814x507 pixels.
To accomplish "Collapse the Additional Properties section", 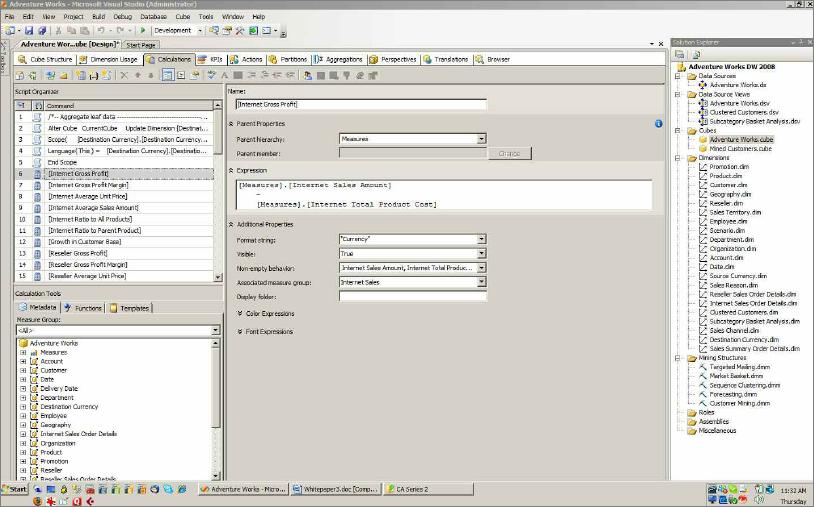I will (x=231, y=225).
